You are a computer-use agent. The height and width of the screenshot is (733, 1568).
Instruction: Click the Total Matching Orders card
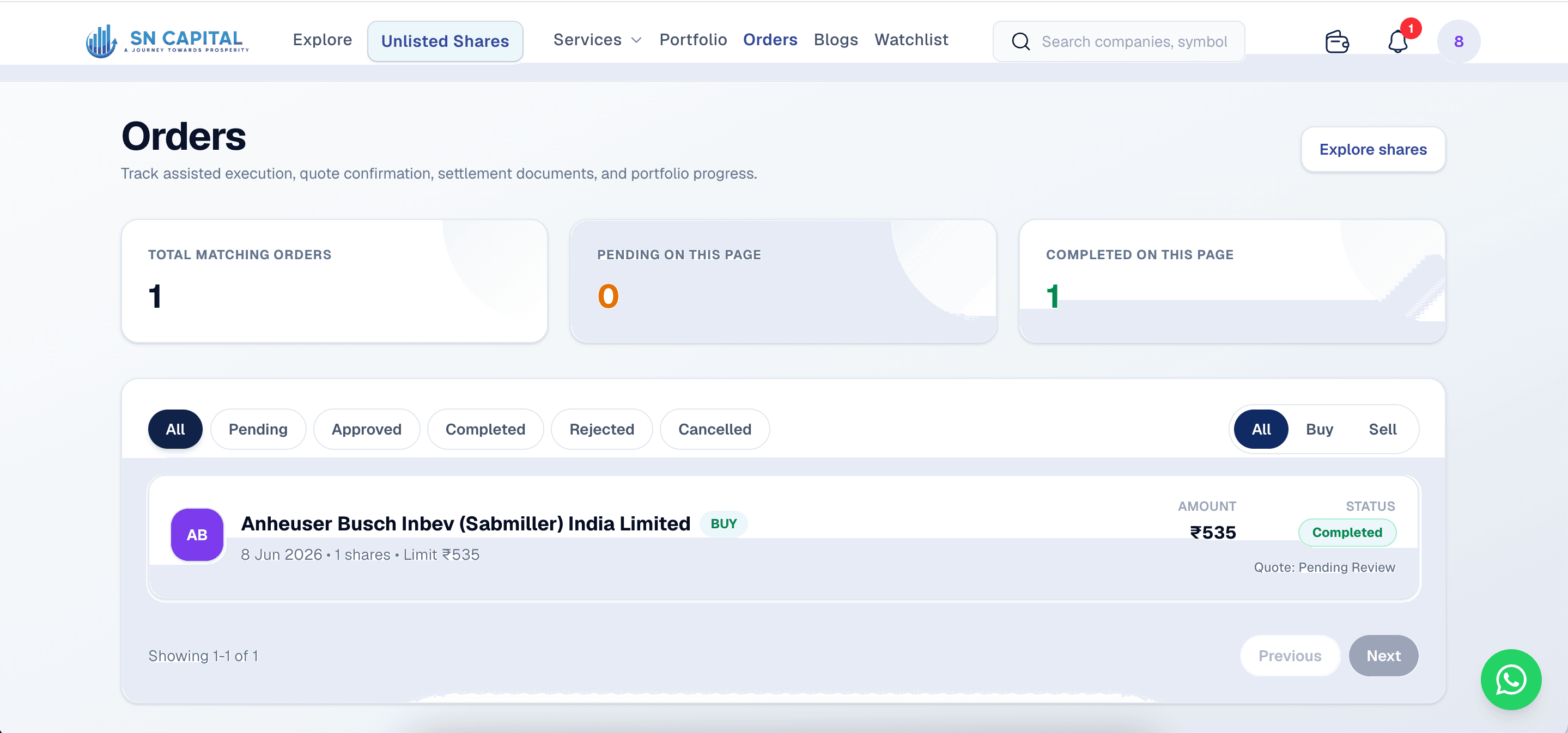[334, 281]
